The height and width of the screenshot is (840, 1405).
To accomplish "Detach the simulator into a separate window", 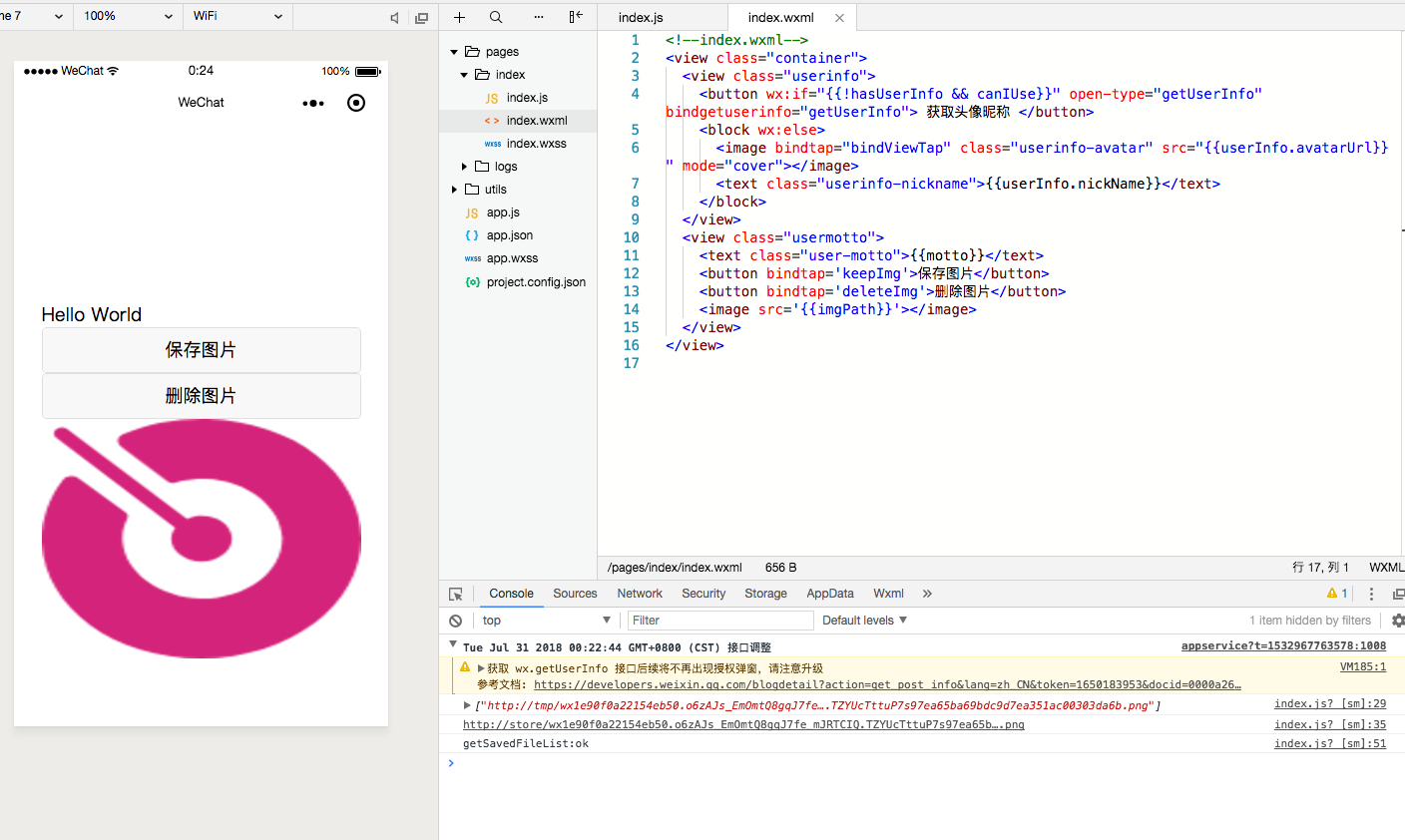I will [x=421, y=18].
